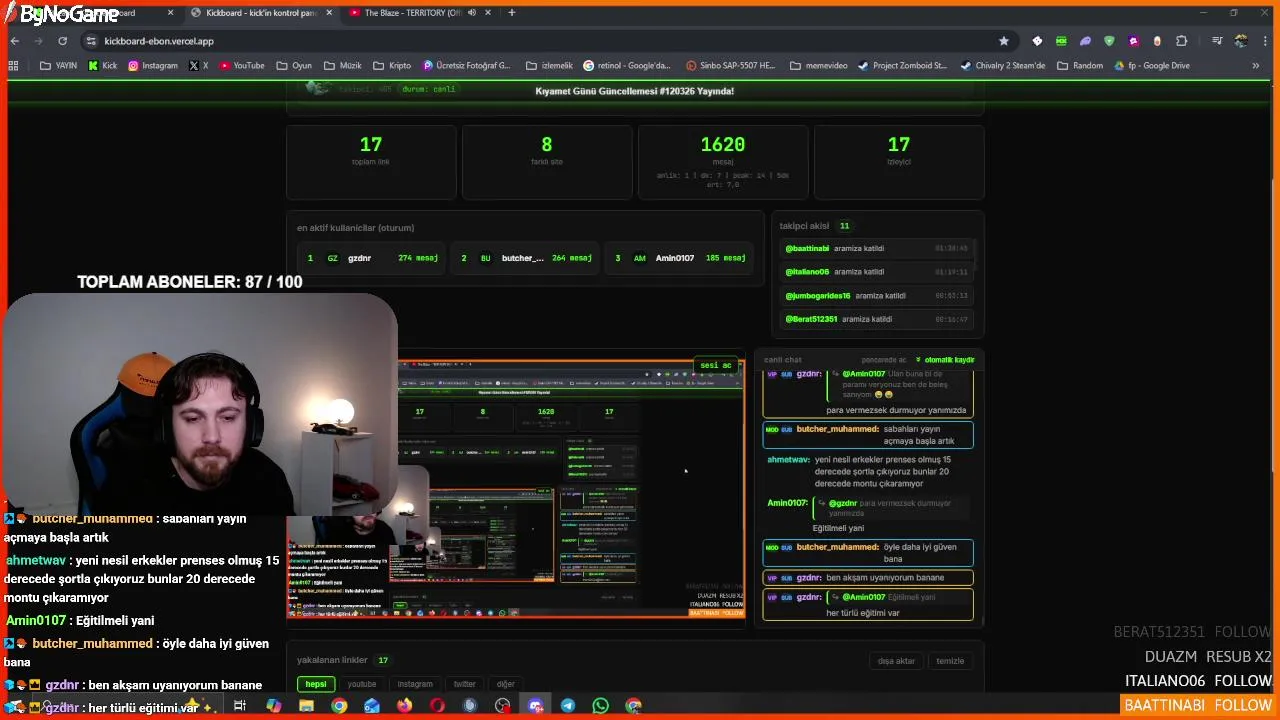Image resolution: width=1280 pixels, height=720 pixels.
Task: Click follower @jumbogarides16 in takipçi akışı
Action: (818, 296)
